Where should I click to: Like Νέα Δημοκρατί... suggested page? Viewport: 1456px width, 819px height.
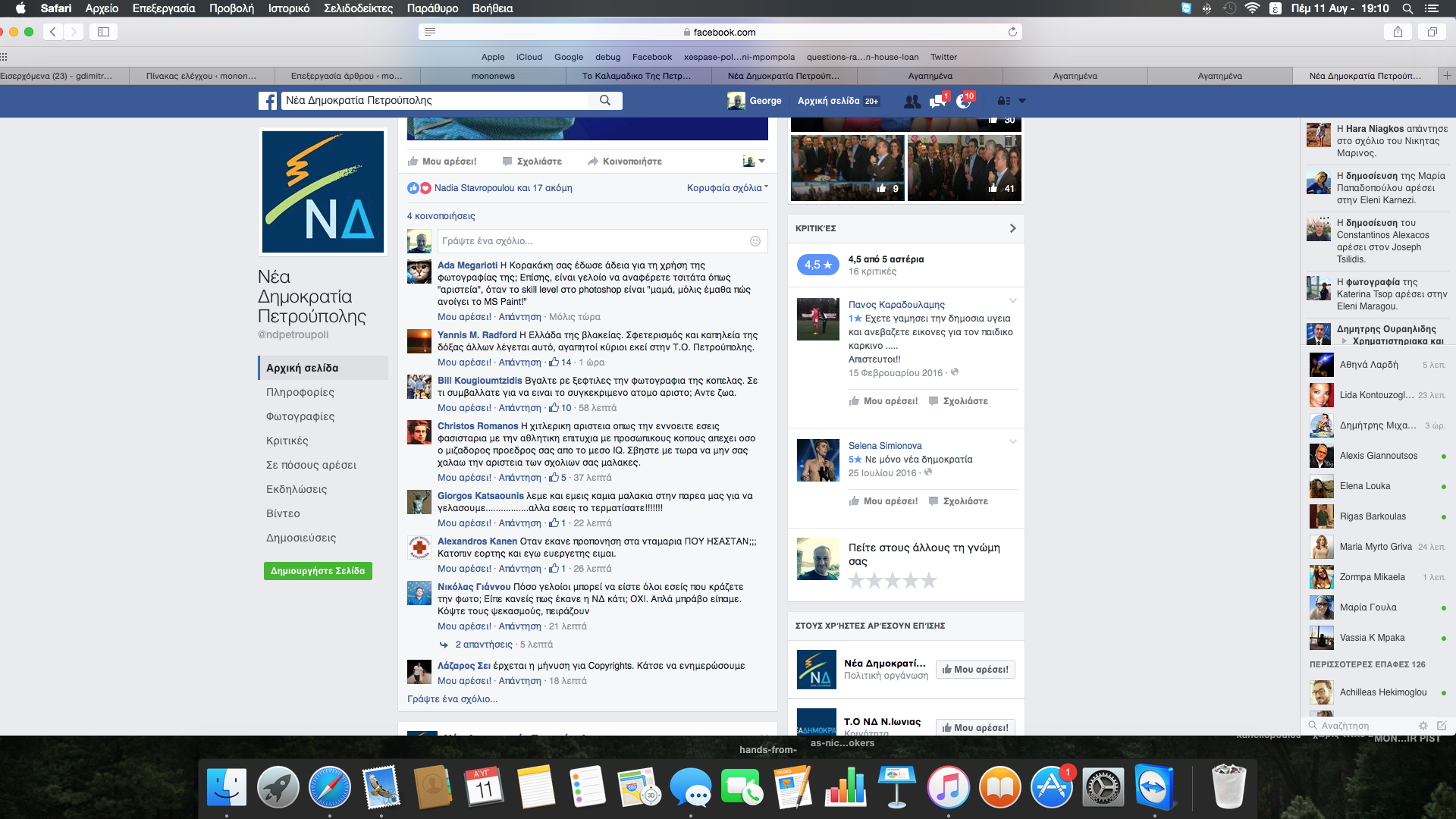point(975,670)
